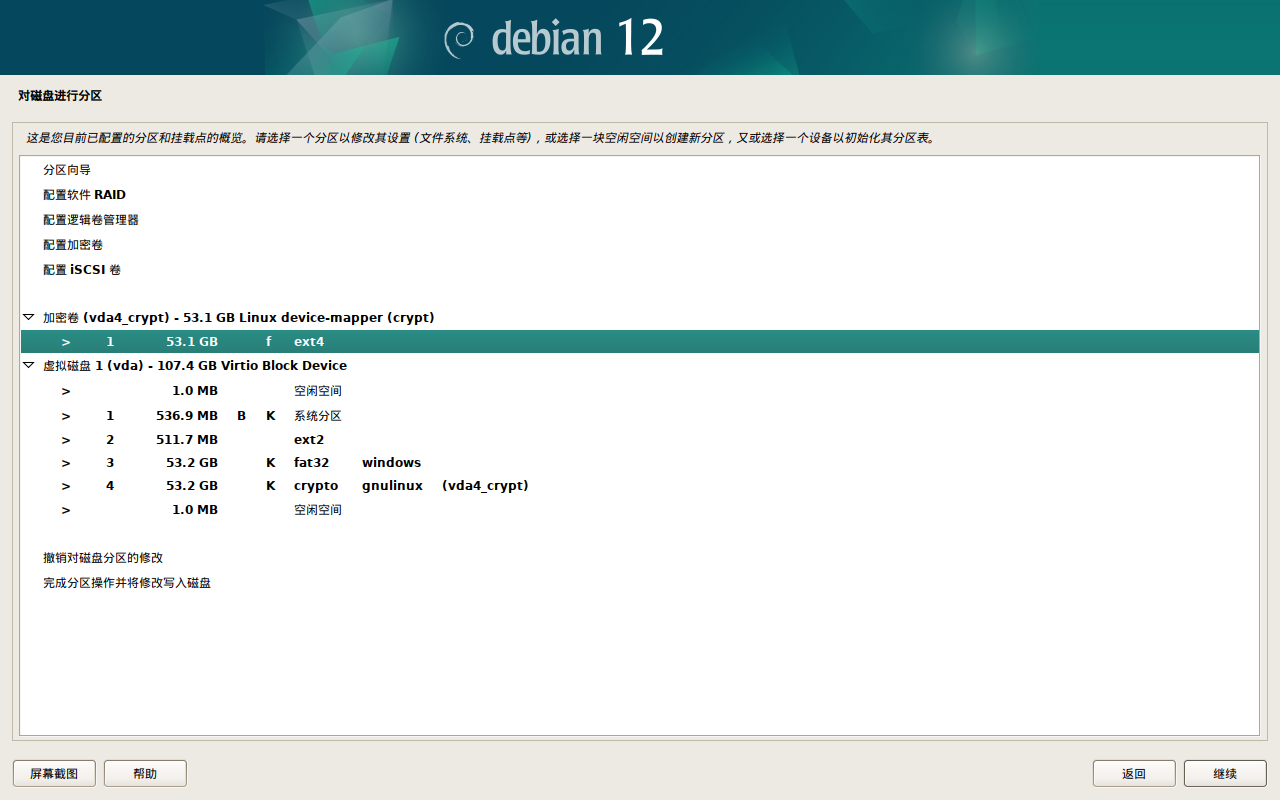Image resolution: width=1280 pixels, height=800 pixels.
Task: Click the 对磁盘进行分区 page title
Action: (x=60, y=96)
